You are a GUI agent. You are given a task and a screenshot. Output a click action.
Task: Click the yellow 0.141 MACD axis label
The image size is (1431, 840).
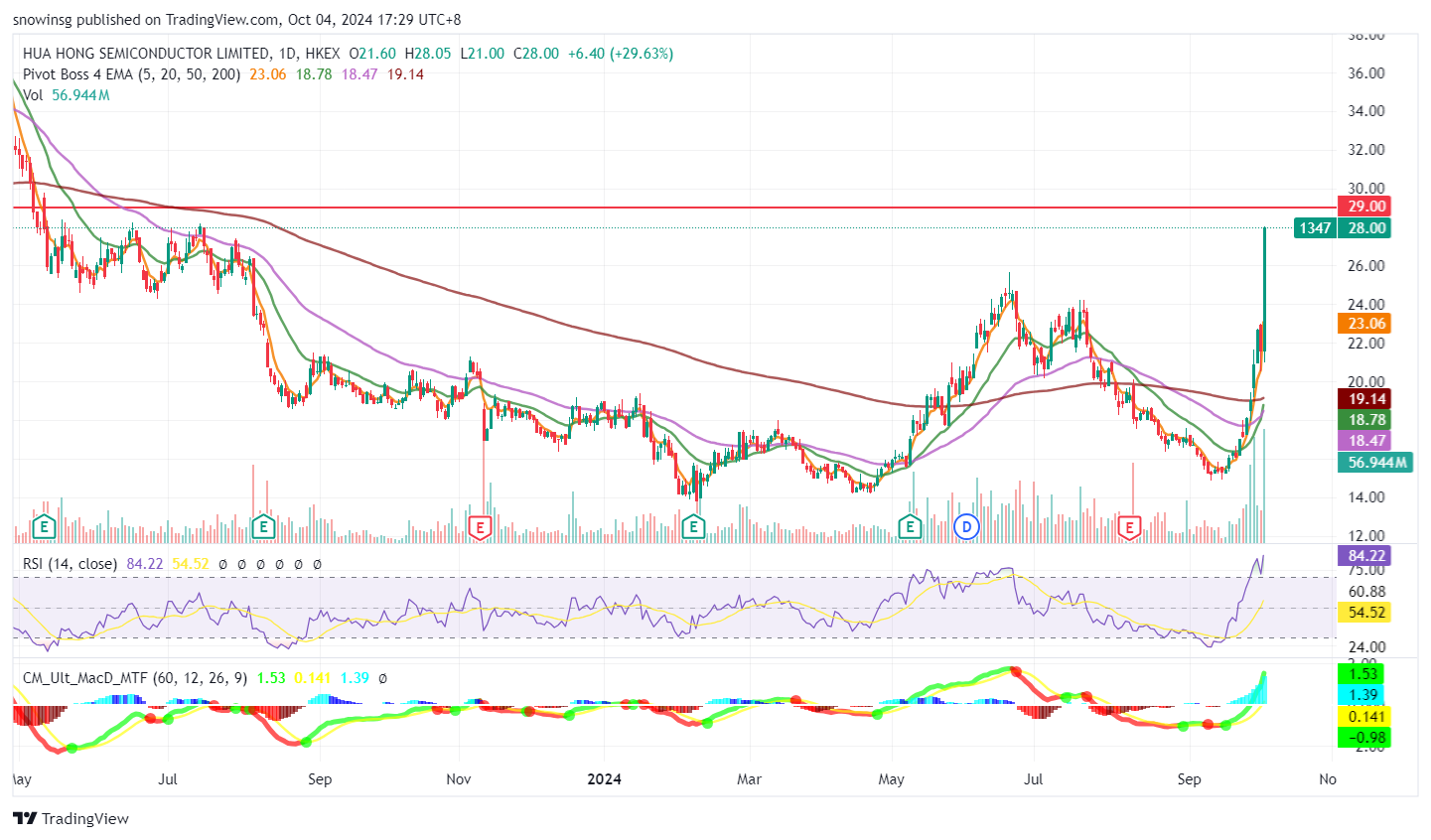click(x=1364, y=717)
